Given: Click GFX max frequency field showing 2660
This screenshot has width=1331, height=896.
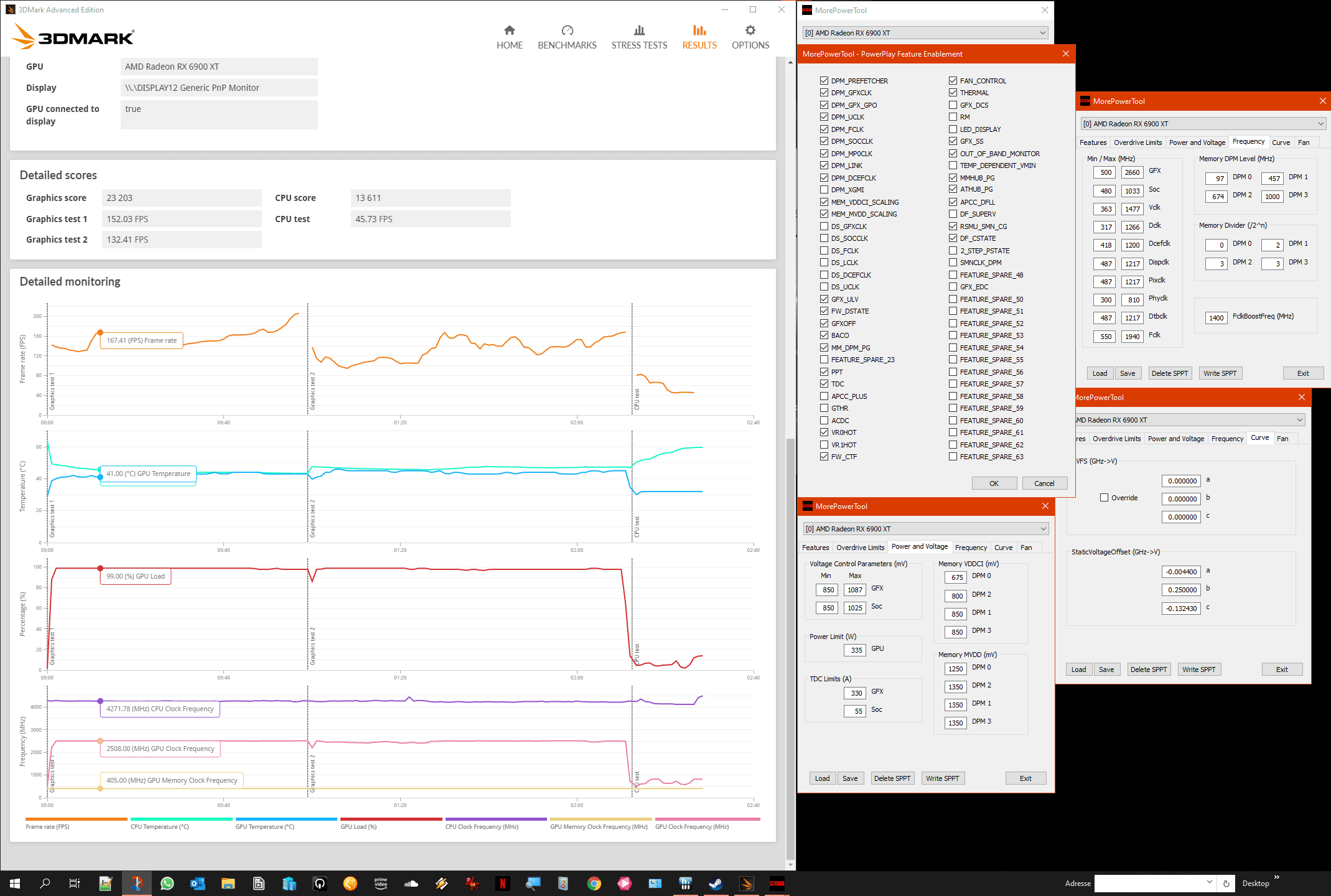Looking at the screenshot, I should pos(1133,172).
